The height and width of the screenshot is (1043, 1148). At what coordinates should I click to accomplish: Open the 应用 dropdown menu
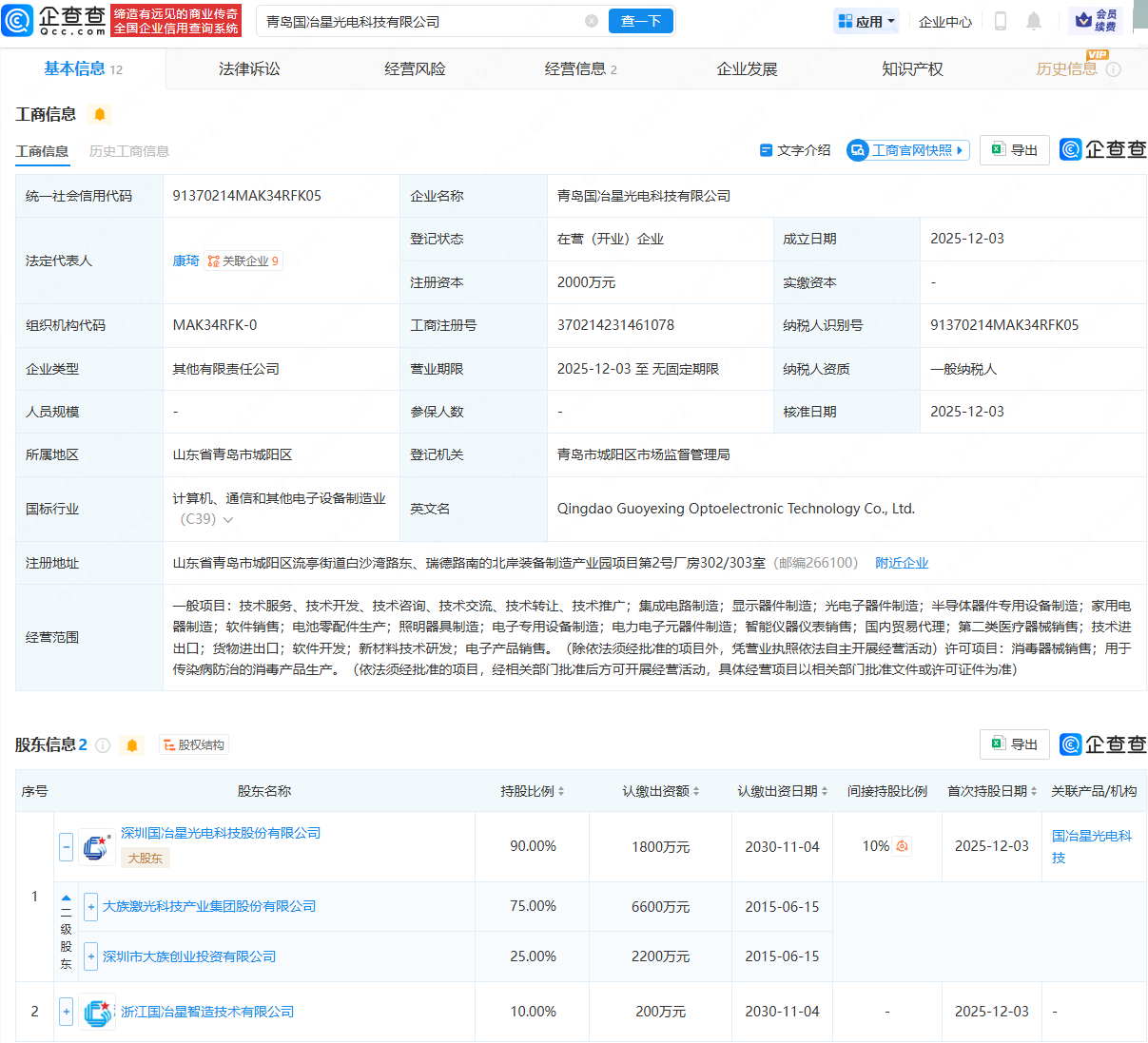pyautogui.click(x=866, y=21)
